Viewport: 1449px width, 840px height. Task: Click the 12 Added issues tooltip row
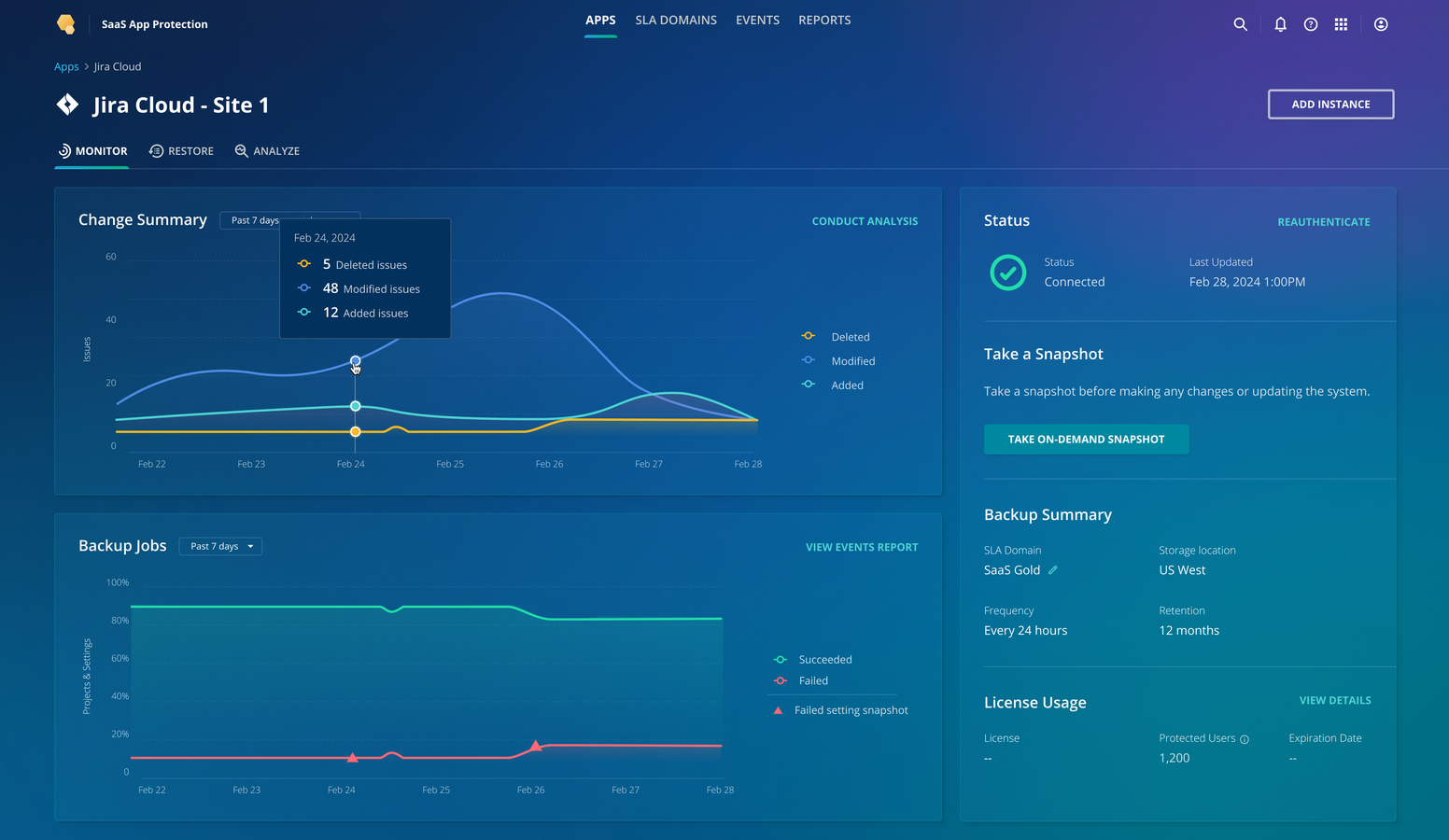tap(354, 313)
